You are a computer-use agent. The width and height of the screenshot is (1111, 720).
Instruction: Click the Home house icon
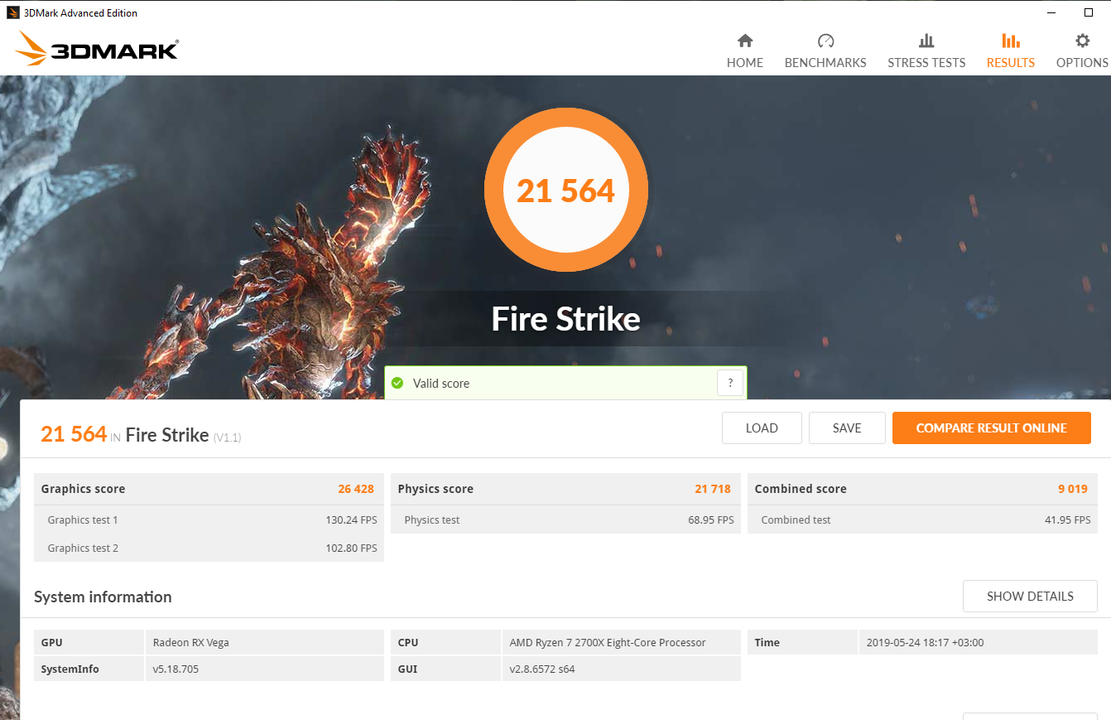point(745,40)
